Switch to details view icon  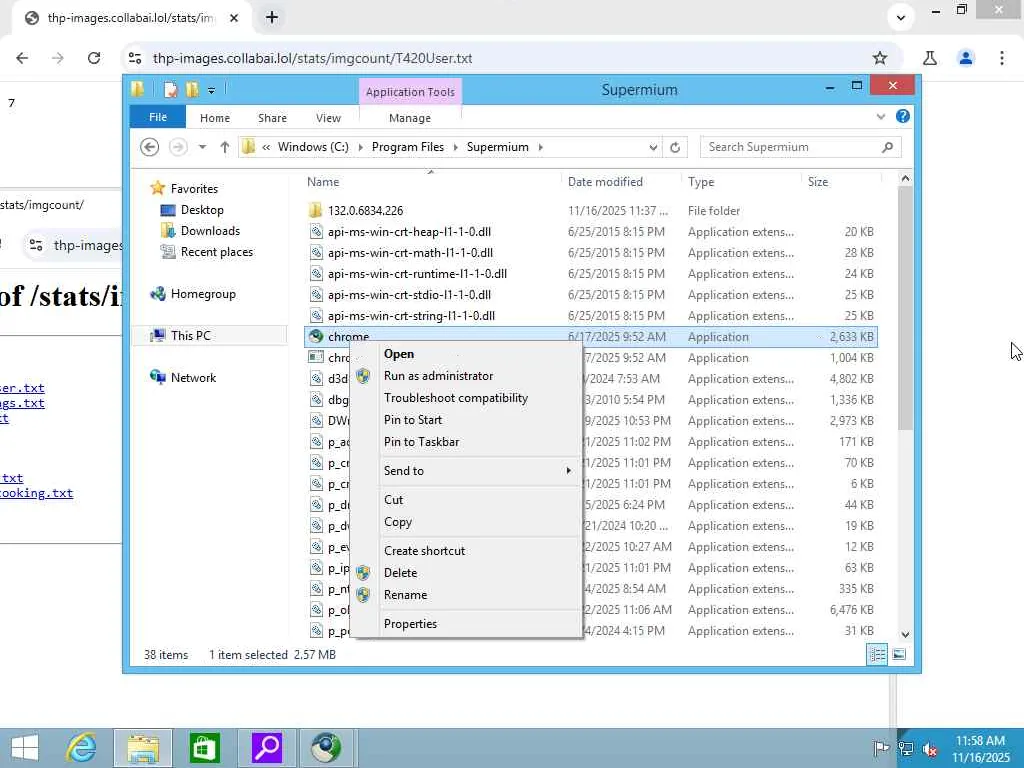pos(878,654)
